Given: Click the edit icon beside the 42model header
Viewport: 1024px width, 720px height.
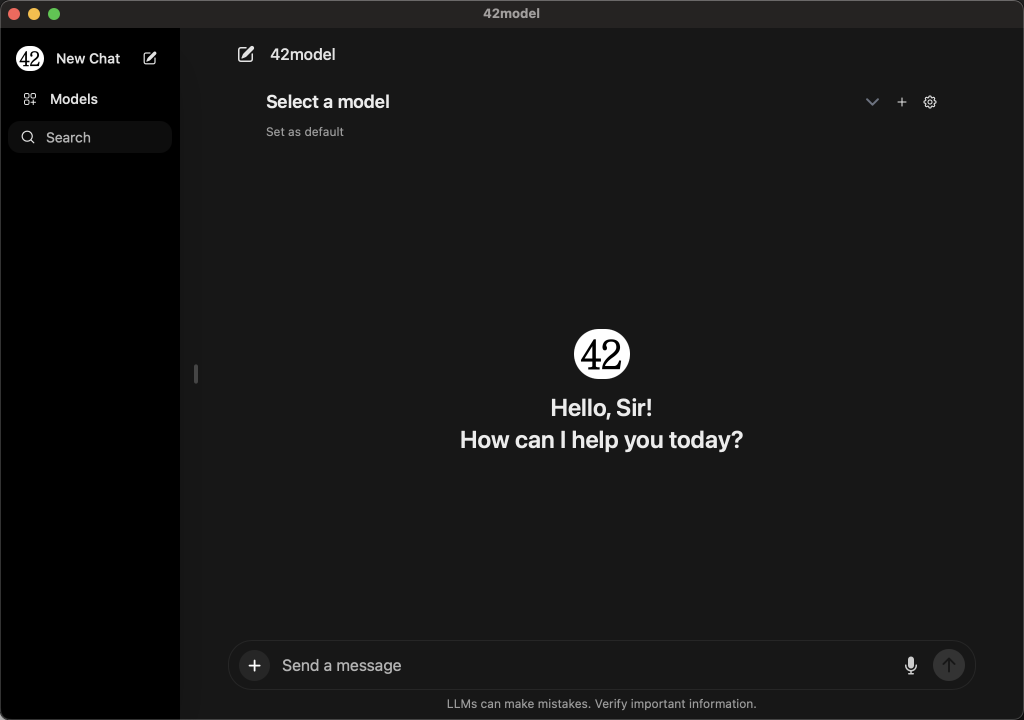Looking at the screenshot, I should tap(246, 54).
